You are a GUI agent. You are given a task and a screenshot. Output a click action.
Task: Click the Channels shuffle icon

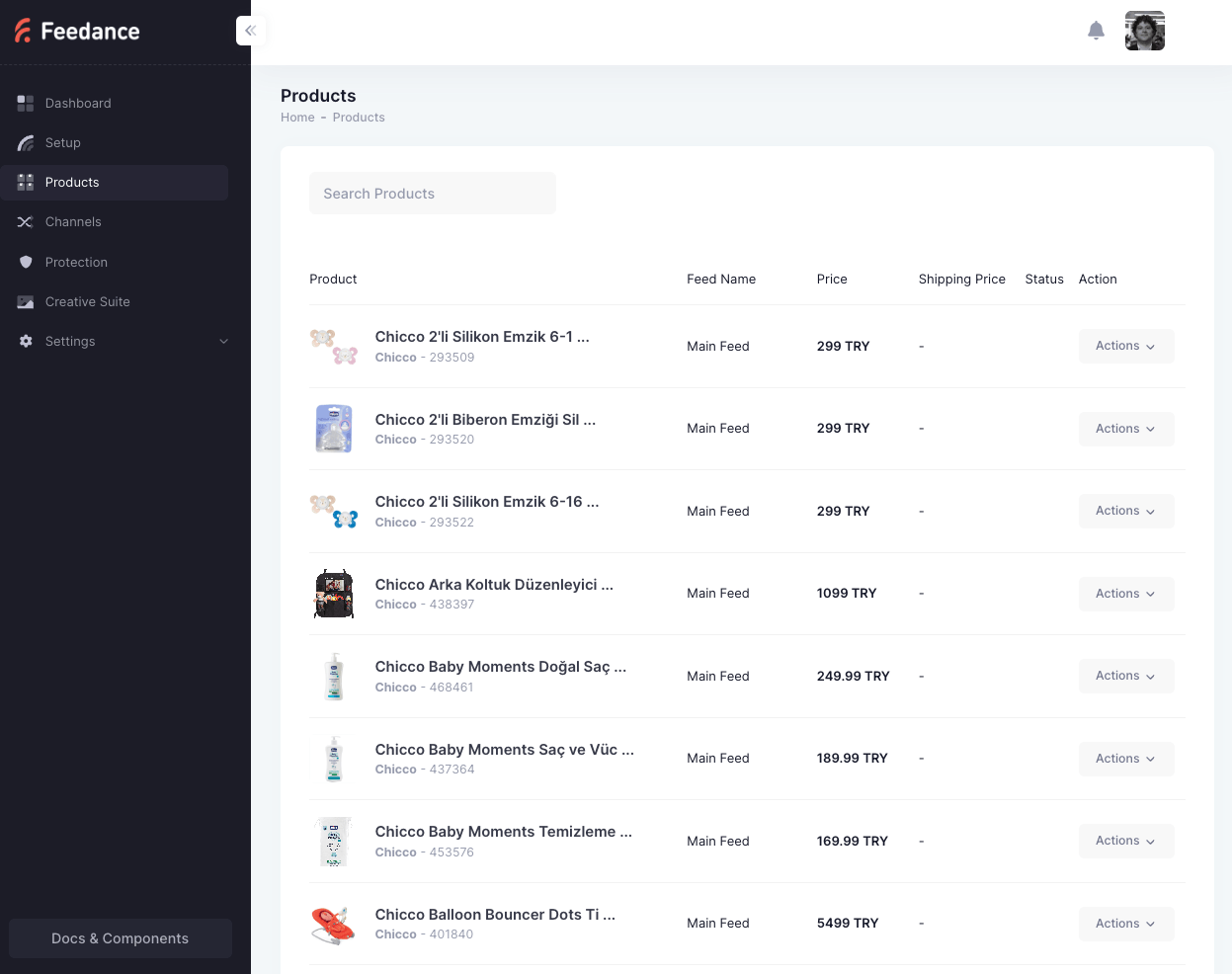tap(26, 222)
